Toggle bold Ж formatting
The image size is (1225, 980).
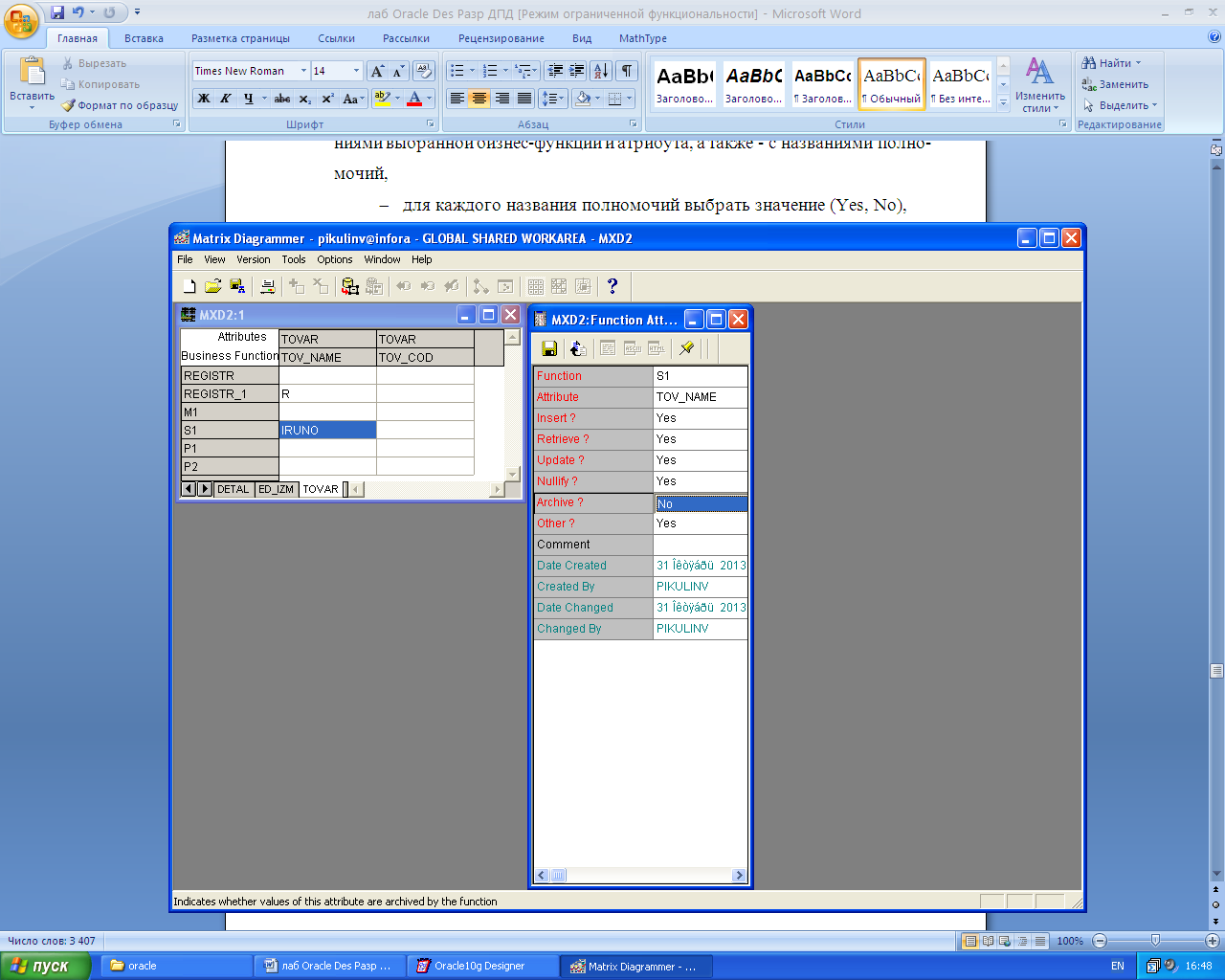(x=204, y=99)
